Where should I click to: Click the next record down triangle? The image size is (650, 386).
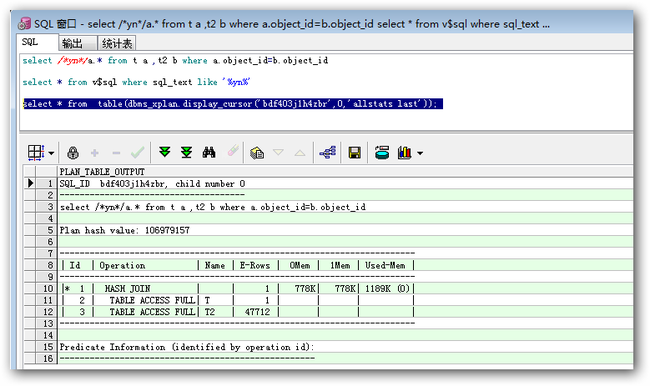click(278, 152)
